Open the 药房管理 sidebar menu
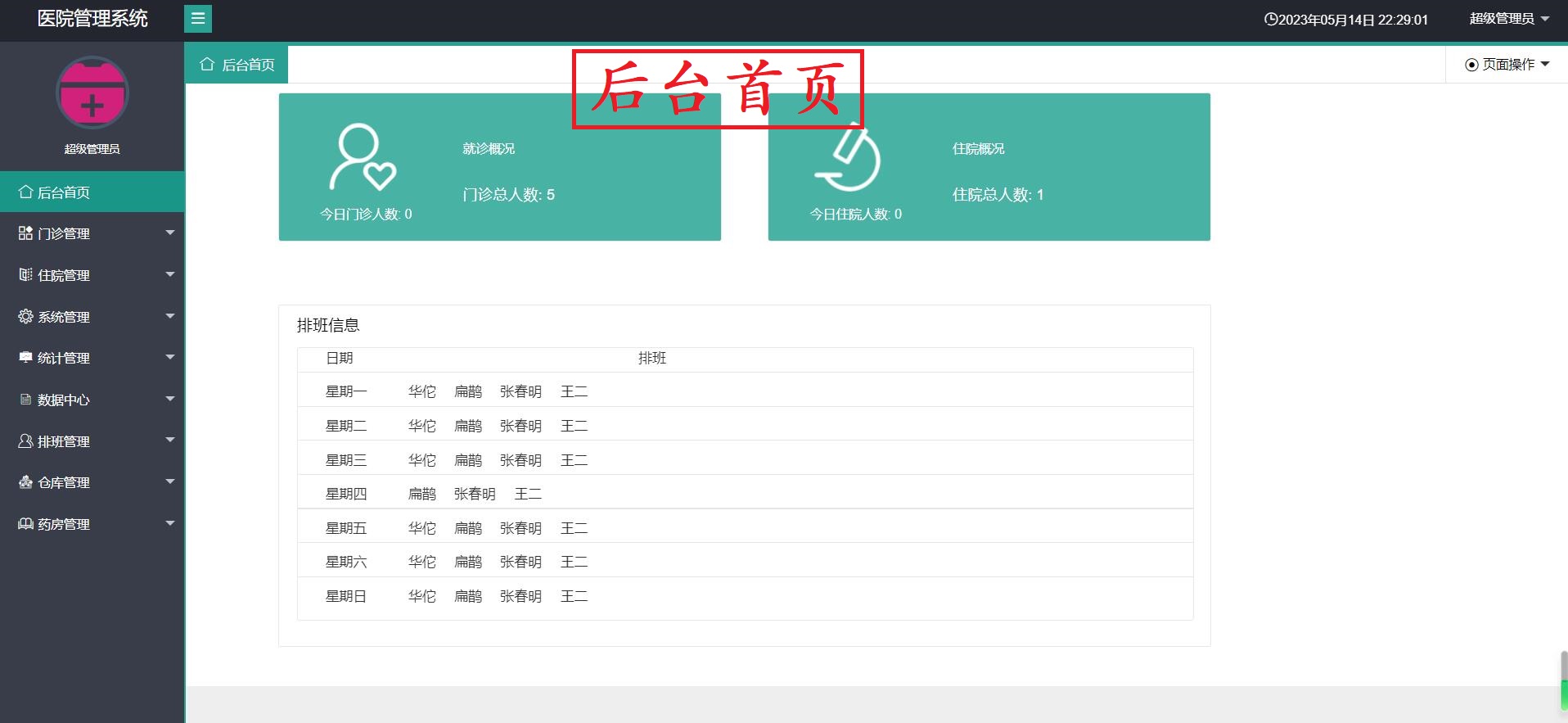 click(92, 524)
